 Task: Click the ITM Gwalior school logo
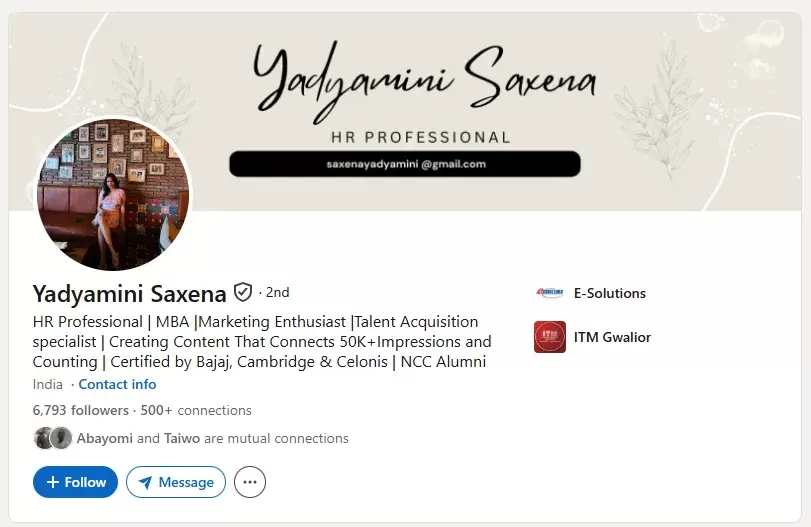coord(549,337)
